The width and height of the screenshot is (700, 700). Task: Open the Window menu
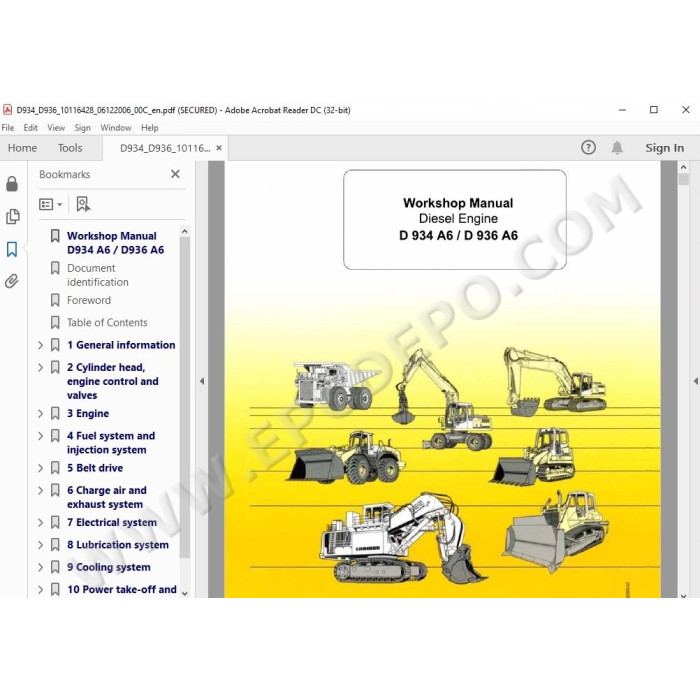tap(116, 128)
